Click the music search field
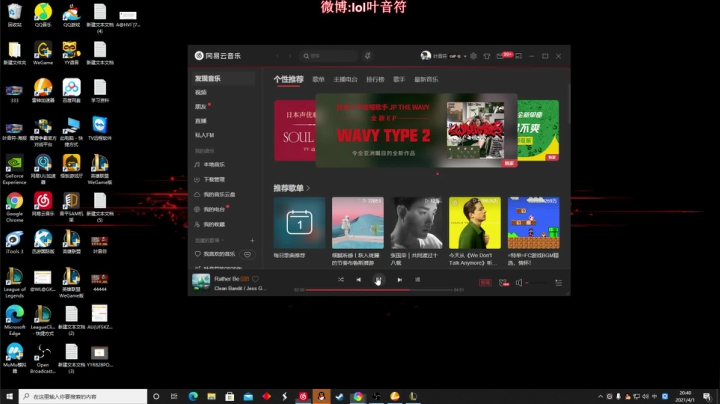The width and height of the screenshot is (720, 404). tap(329, 56)
